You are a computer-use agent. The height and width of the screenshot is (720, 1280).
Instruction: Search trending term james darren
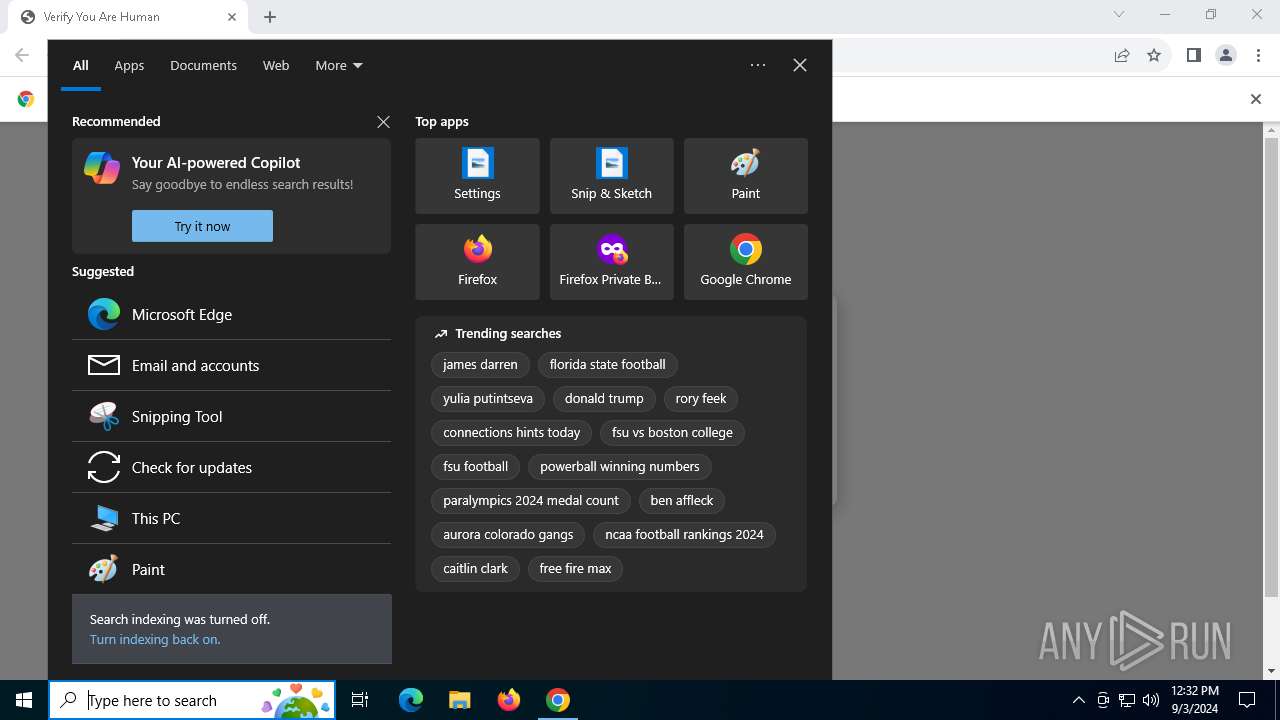[x=480, y=365]
